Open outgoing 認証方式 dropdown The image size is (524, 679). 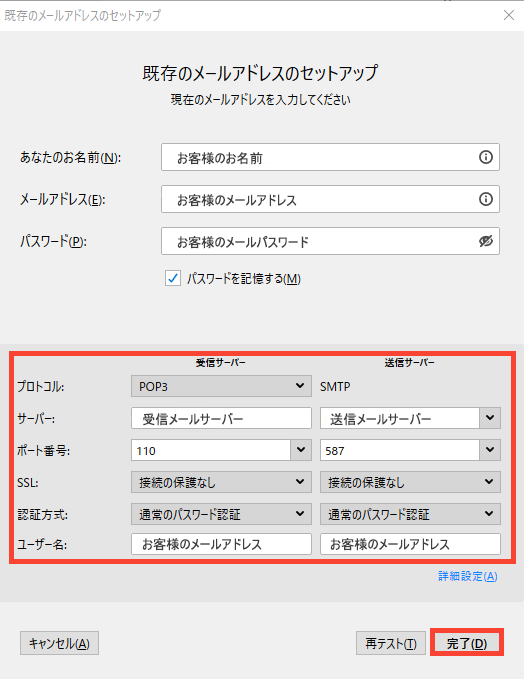[x=410, y=514]
